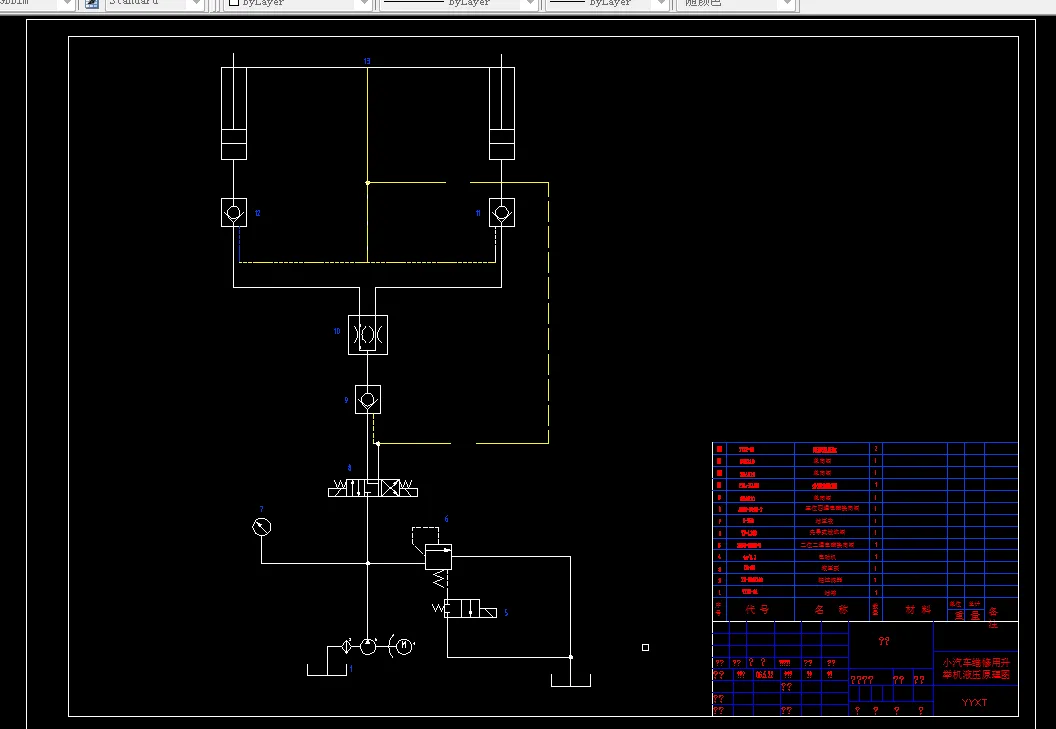This screenshot has height=729, width=1056.
Task: Open the 随颜色 plot style dropdown
Action: pos(737,3)
